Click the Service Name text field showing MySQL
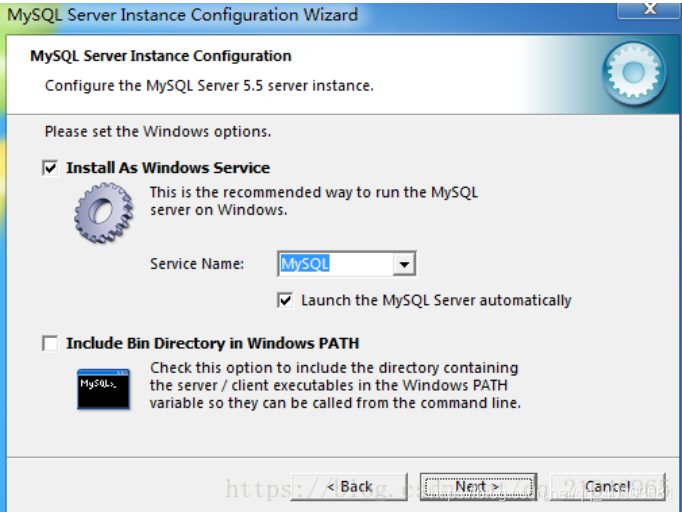The width and height of the screenshot is (682, 512). click(x=336, y=264)
